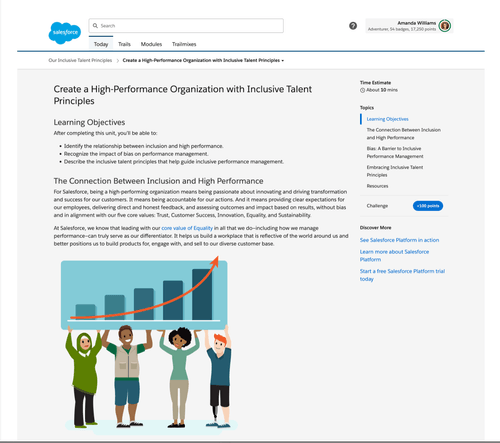Follow the core value of Equality link
The height and width of the screenshot is (443, 500).
tap(187, 228)
